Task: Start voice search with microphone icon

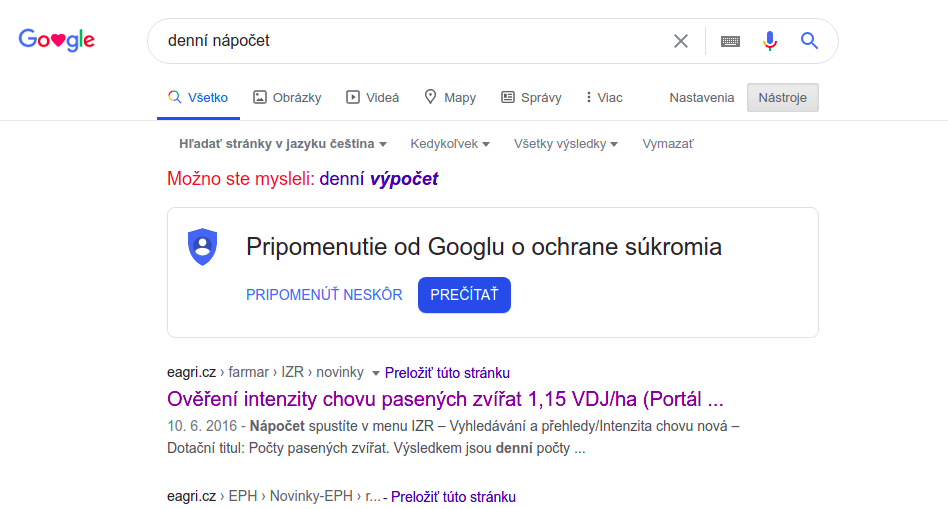Action: coord(769,41)
